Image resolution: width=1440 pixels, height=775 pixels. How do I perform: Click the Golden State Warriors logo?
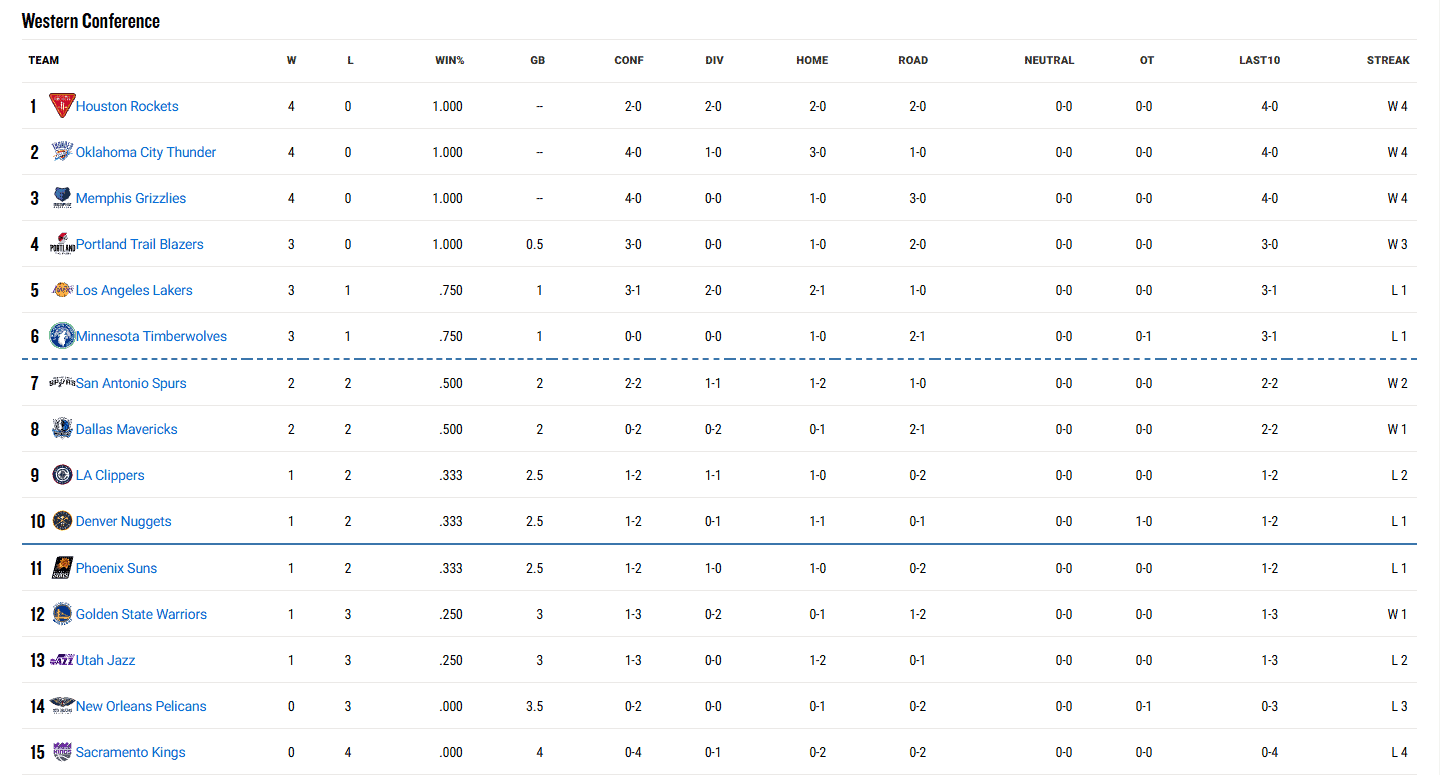tap(62, 614)
